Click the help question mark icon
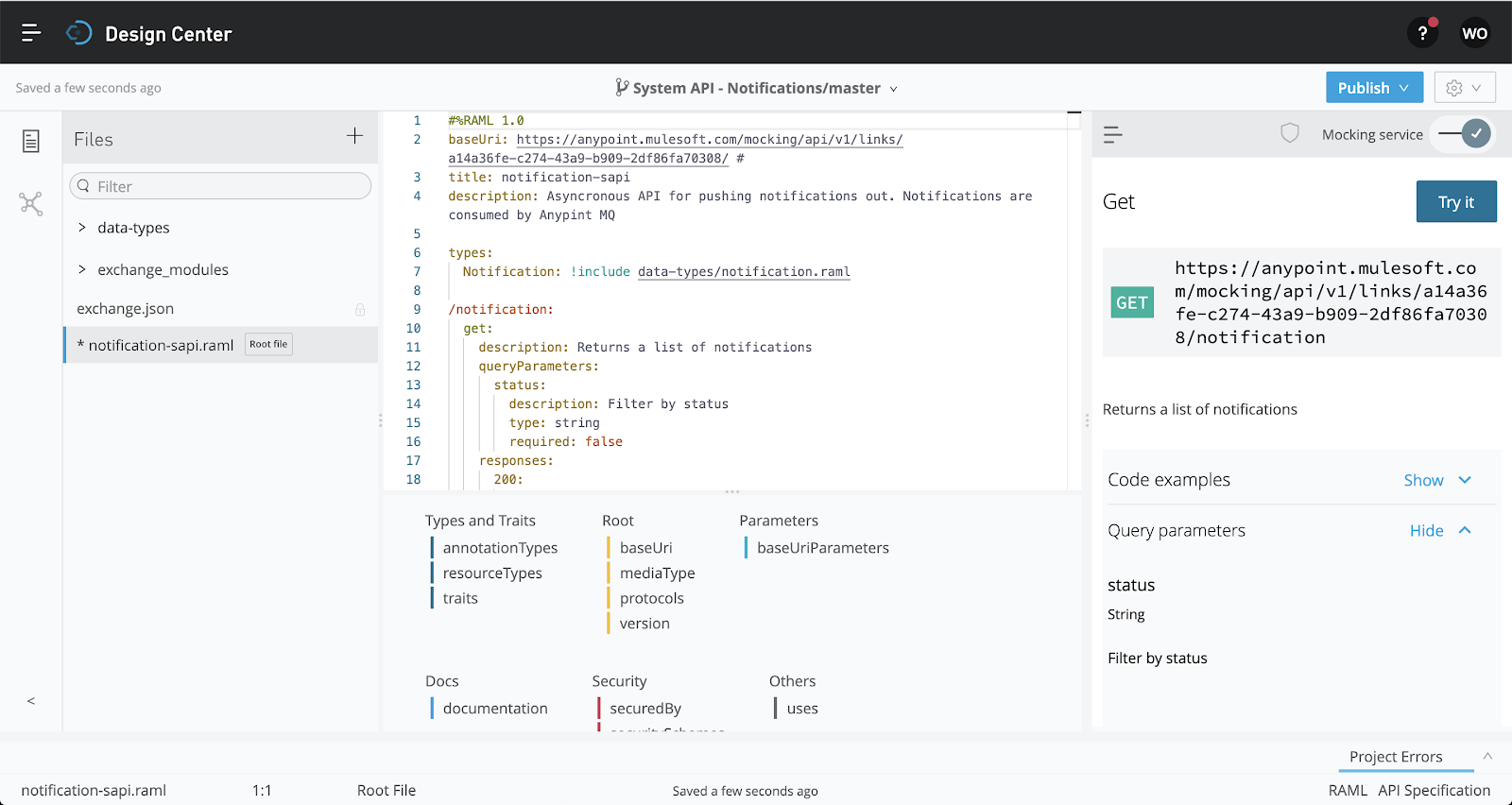 [1422, 33]
